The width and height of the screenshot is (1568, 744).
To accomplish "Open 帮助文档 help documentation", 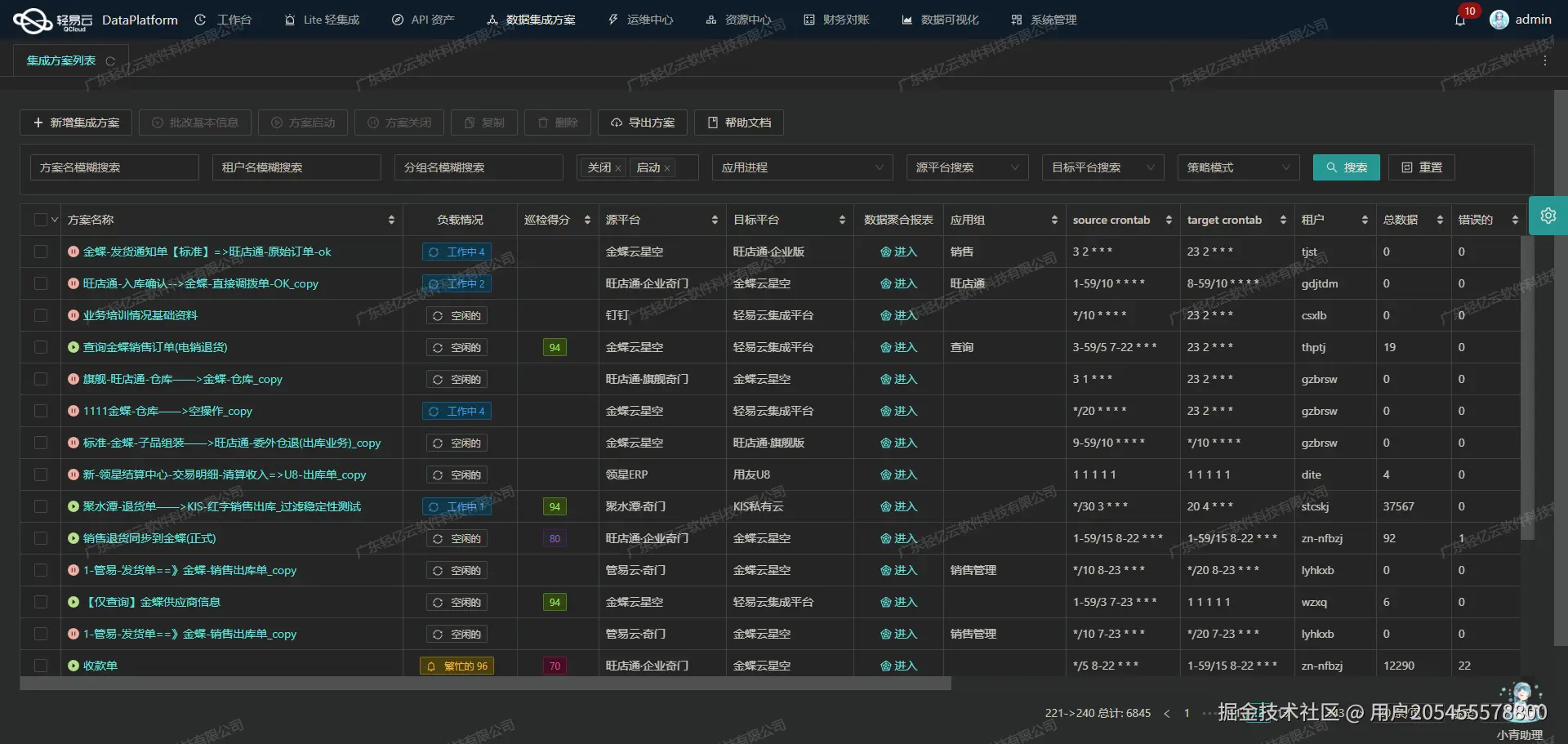I will (738, 123).
